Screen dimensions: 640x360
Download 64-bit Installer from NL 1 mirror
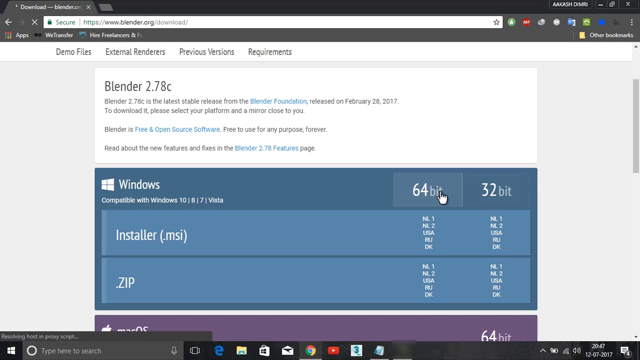click(428, 219)
